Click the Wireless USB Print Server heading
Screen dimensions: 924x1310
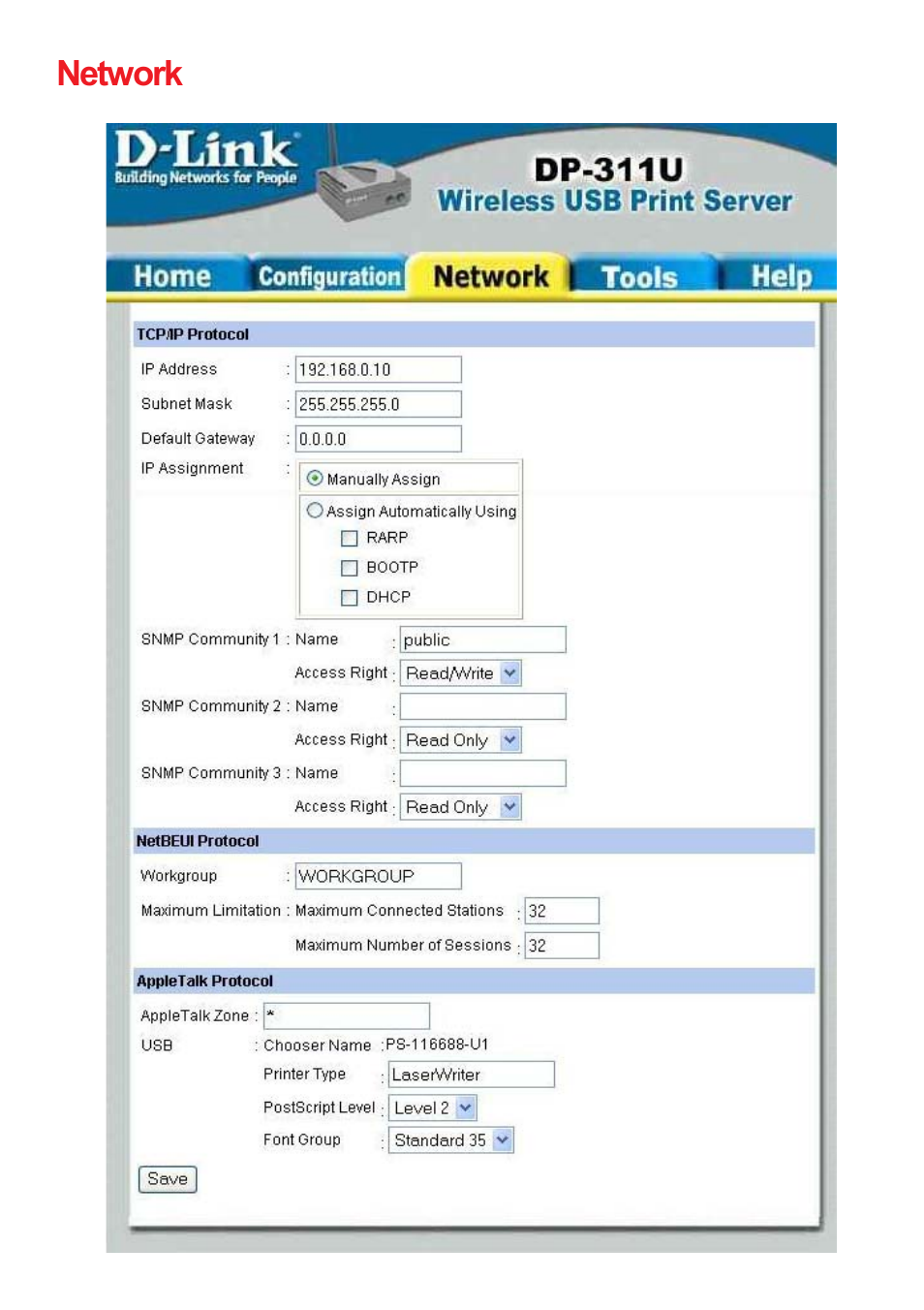pyautogui.click(x=615, y=201)
